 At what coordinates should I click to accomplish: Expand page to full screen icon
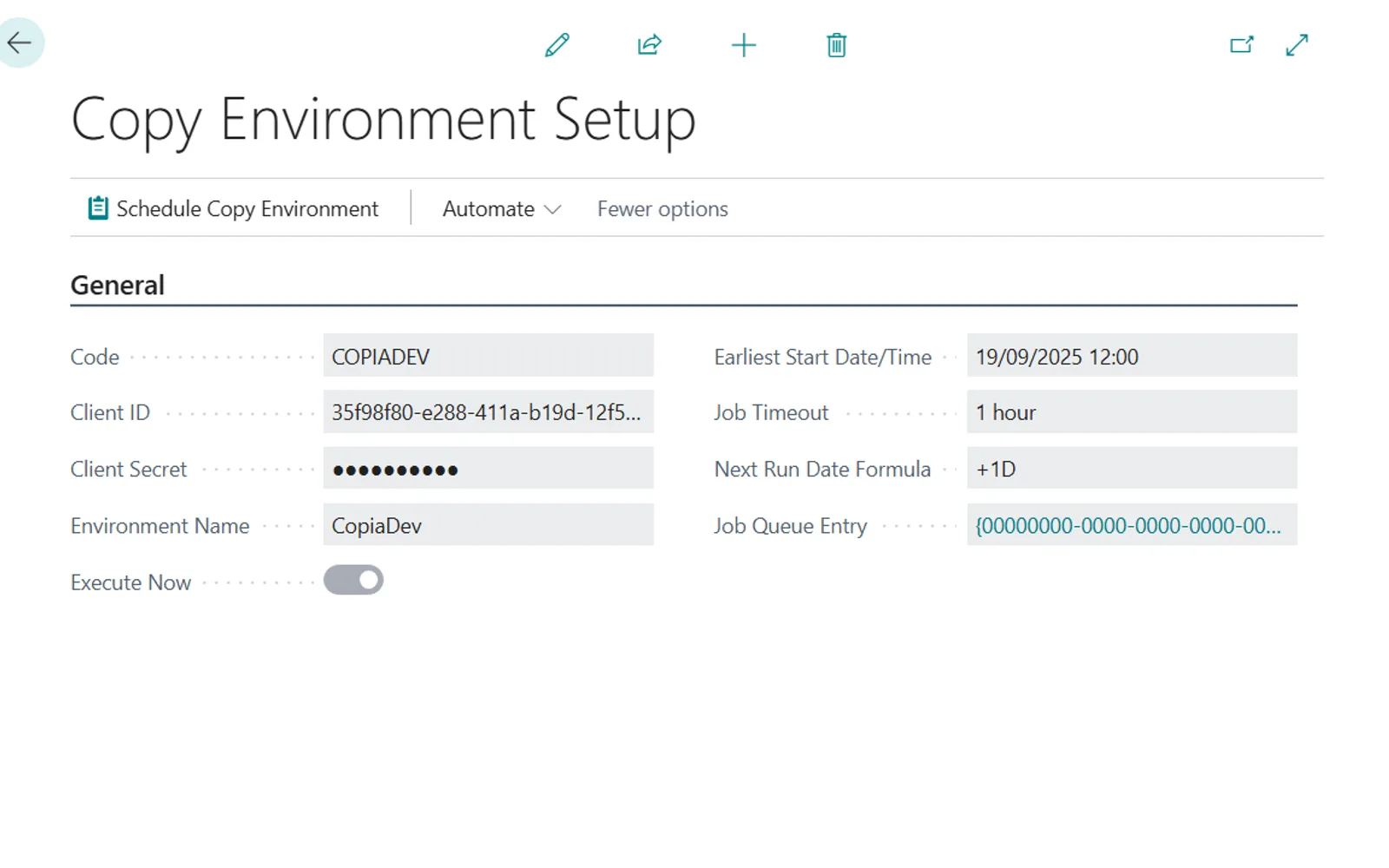coord(1297,45)
